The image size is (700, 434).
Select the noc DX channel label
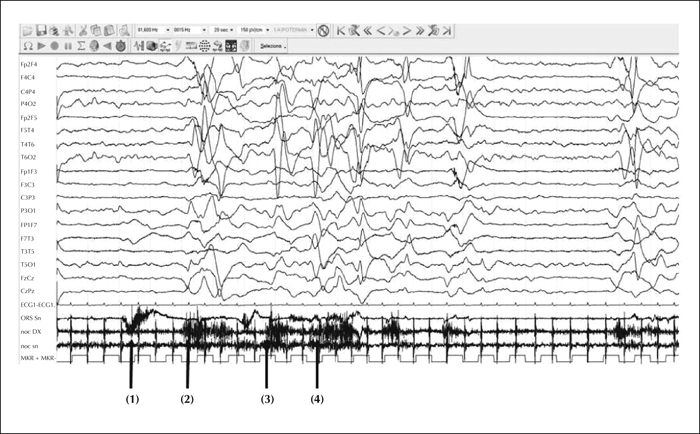(31, 332)
